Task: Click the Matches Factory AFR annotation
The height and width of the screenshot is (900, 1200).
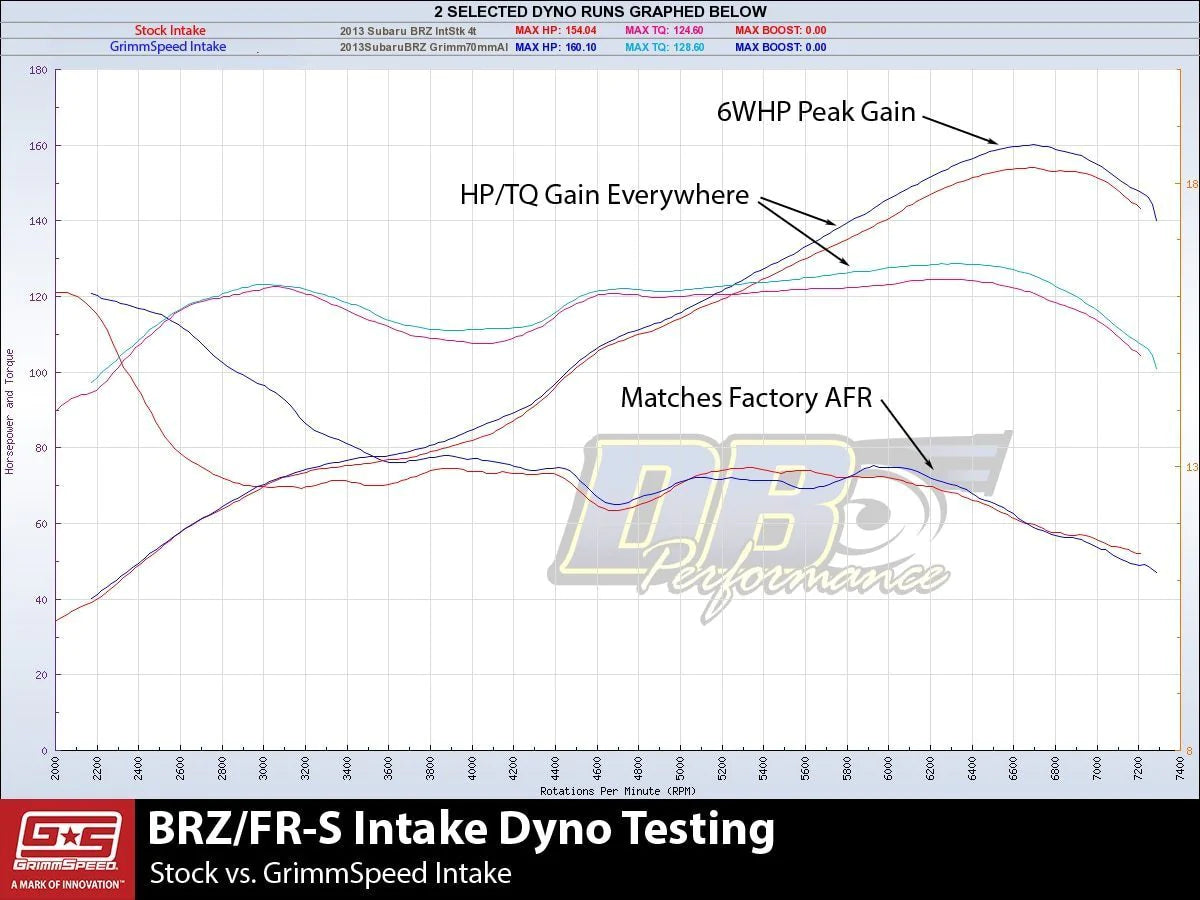Action: click(746, 398)
